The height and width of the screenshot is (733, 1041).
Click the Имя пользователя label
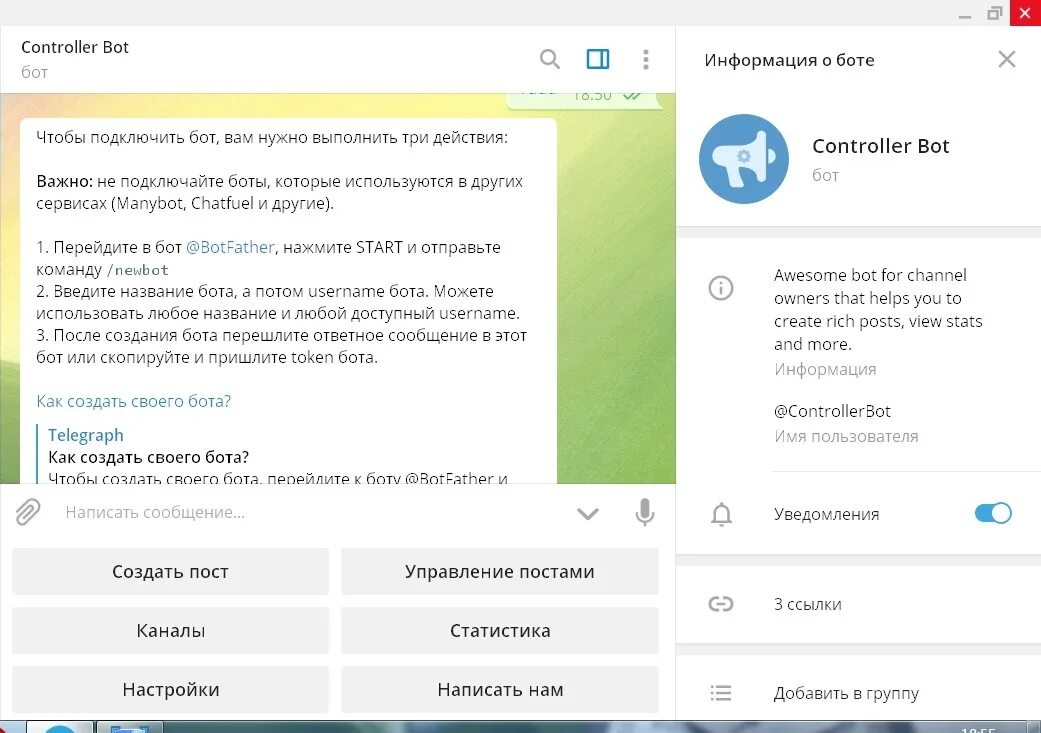[x=846, y=436]
